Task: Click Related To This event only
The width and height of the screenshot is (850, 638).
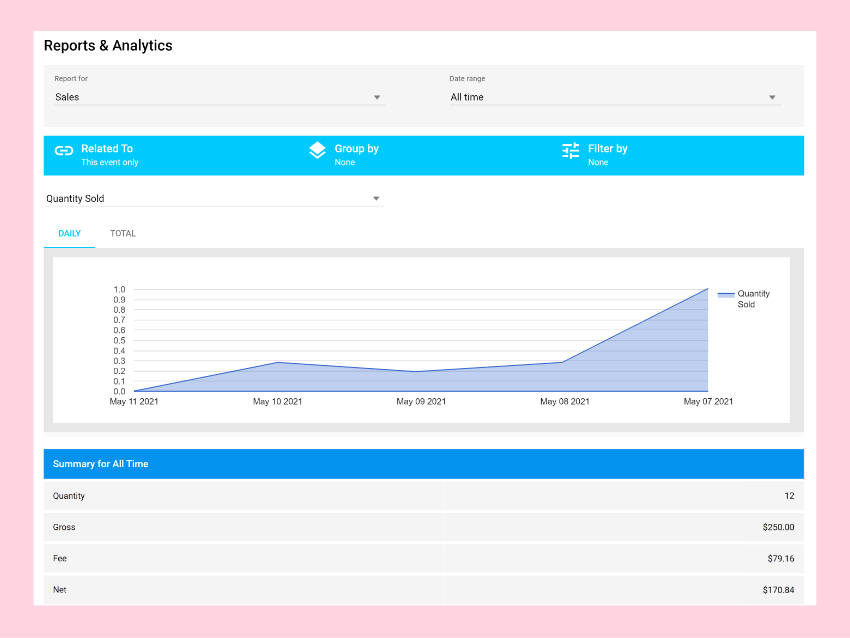Action: click(108, 155)
